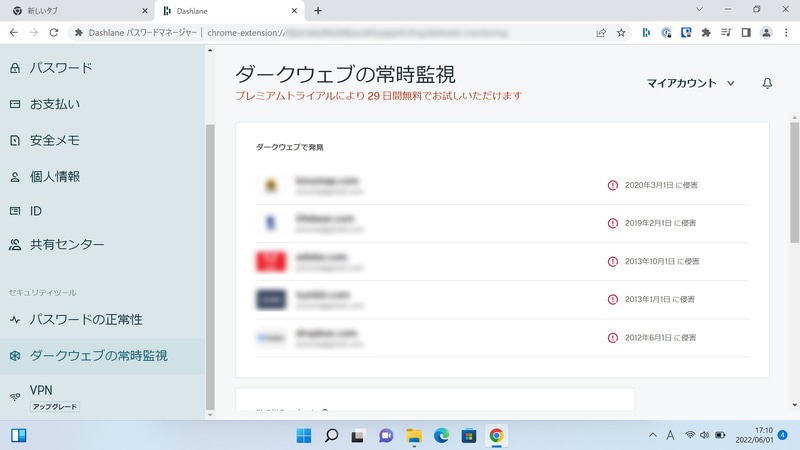Viewport: 800px width, 450px height.
Task: Open taskbar search
Action: (331, 436)
